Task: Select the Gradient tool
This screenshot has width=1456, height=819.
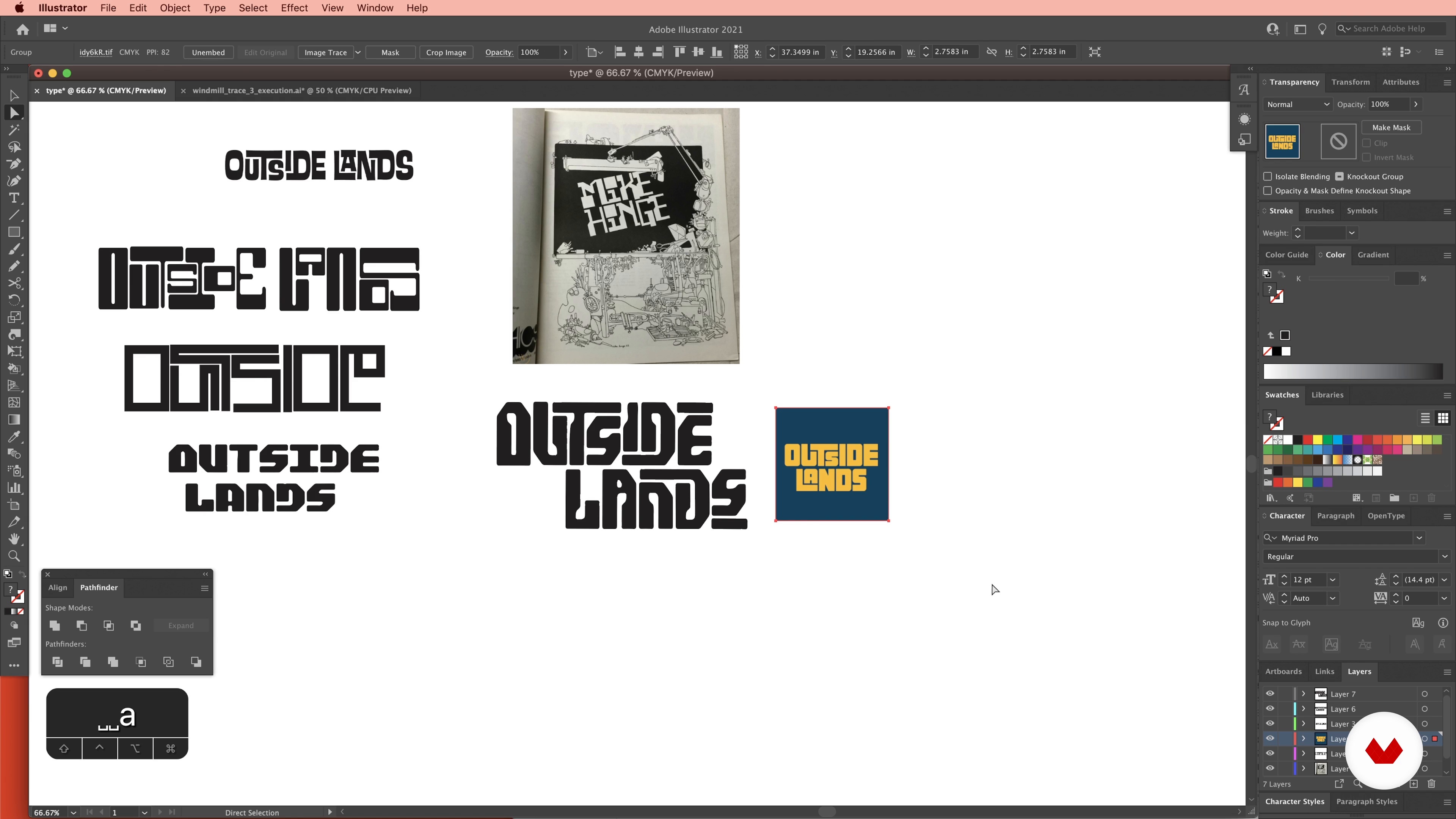Action: (x=14, y=419)
